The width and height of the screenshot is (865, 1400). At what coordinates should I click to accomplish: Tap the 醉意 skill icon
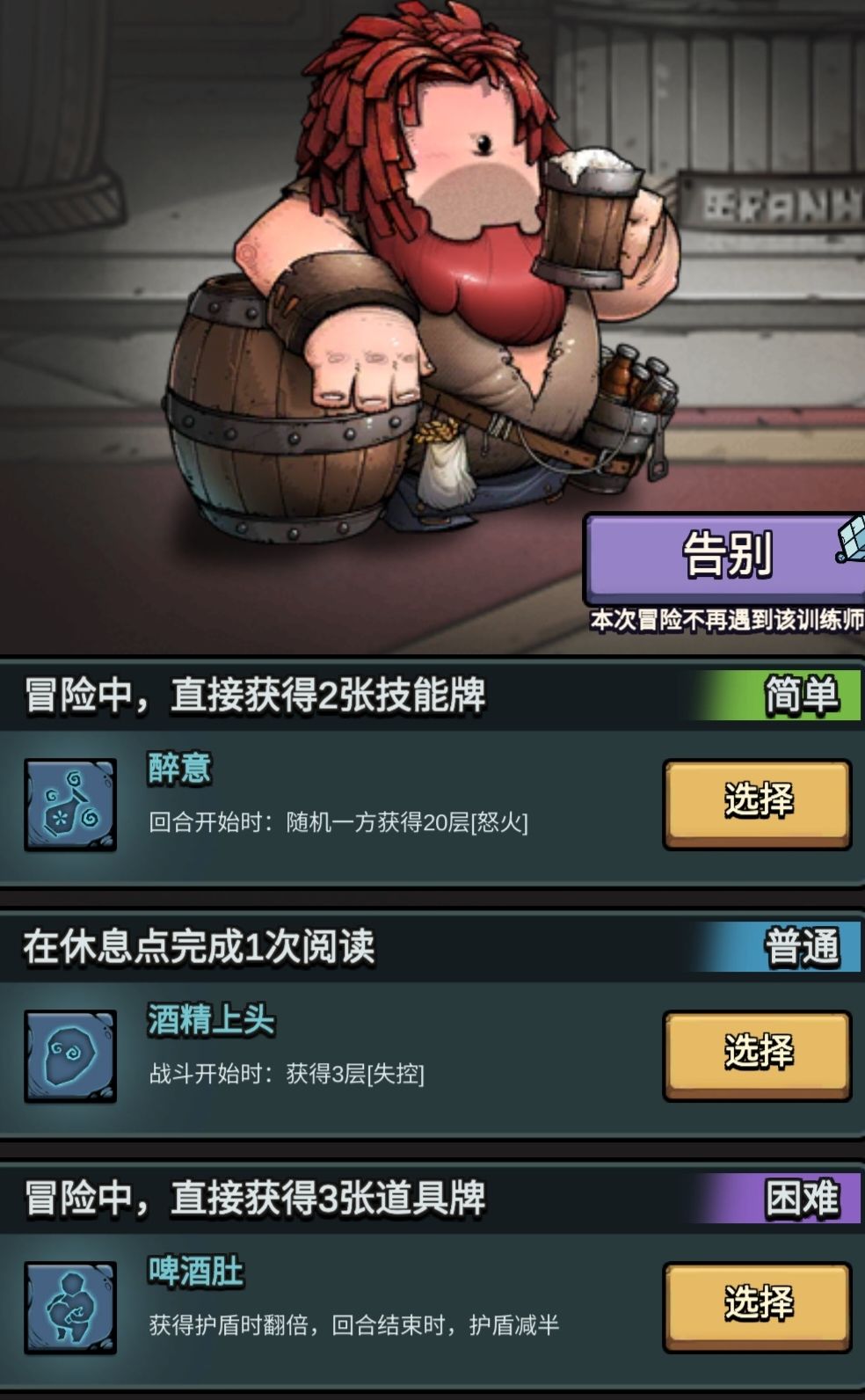click(x=70, y=804)
